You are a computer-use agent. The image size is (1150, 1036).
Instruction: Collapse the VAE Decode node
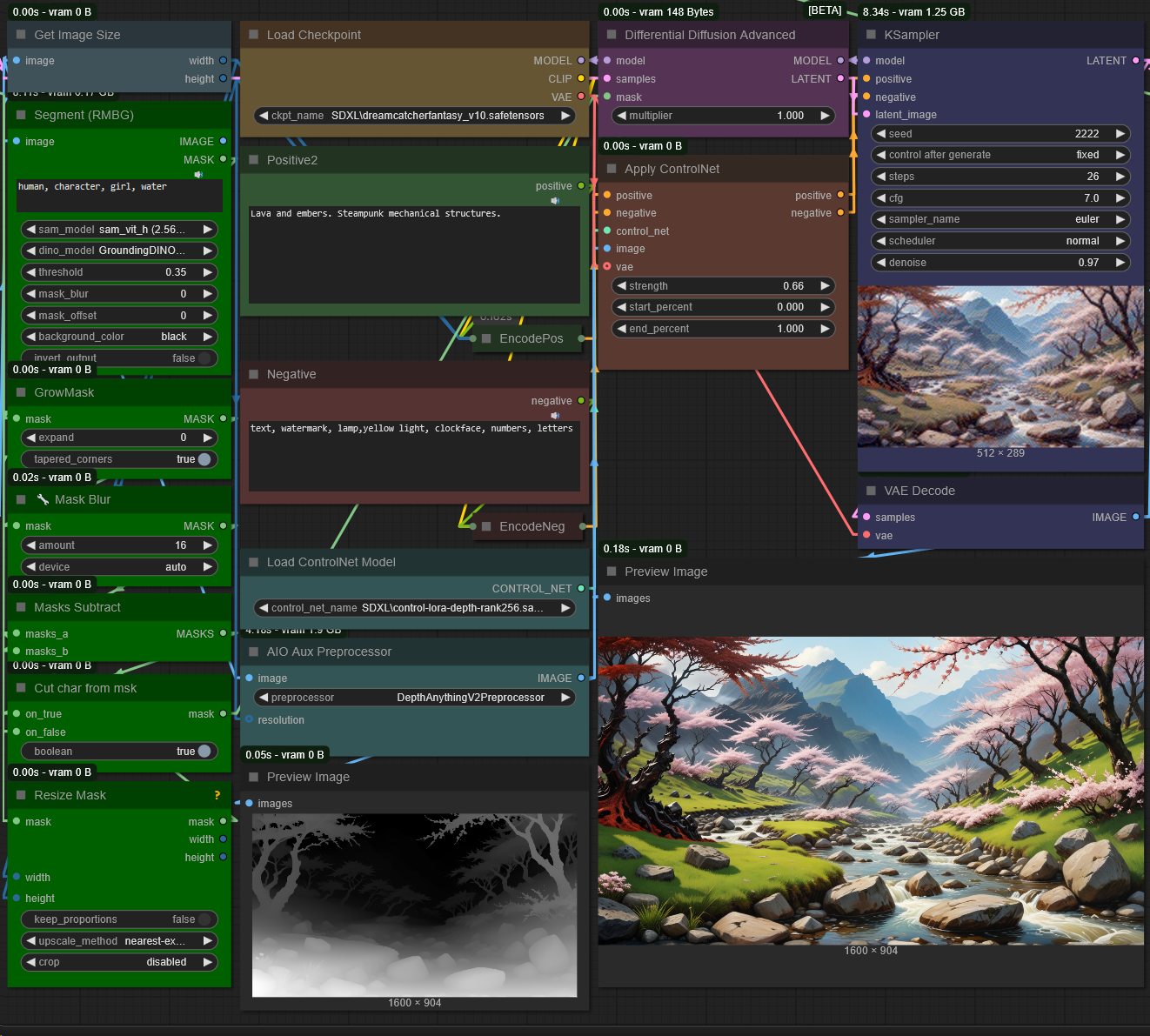872,491
